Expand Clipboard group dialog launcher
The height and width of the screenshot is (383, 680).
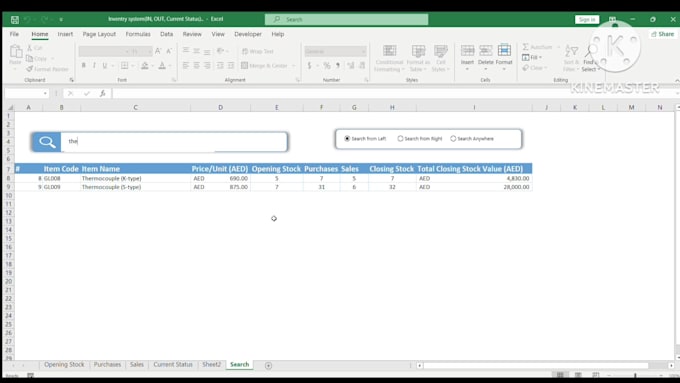72,80
